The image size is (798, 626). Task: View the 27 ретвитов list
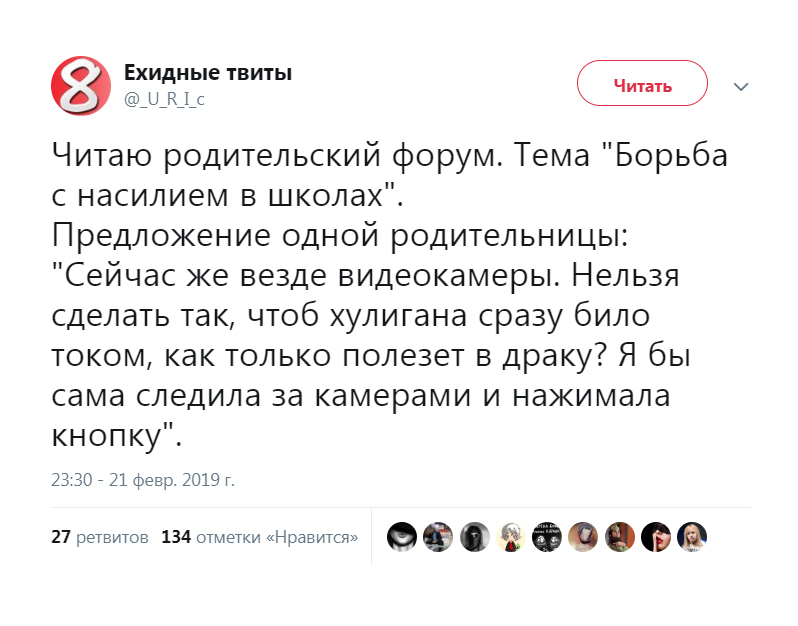click(x=100, y=537)
